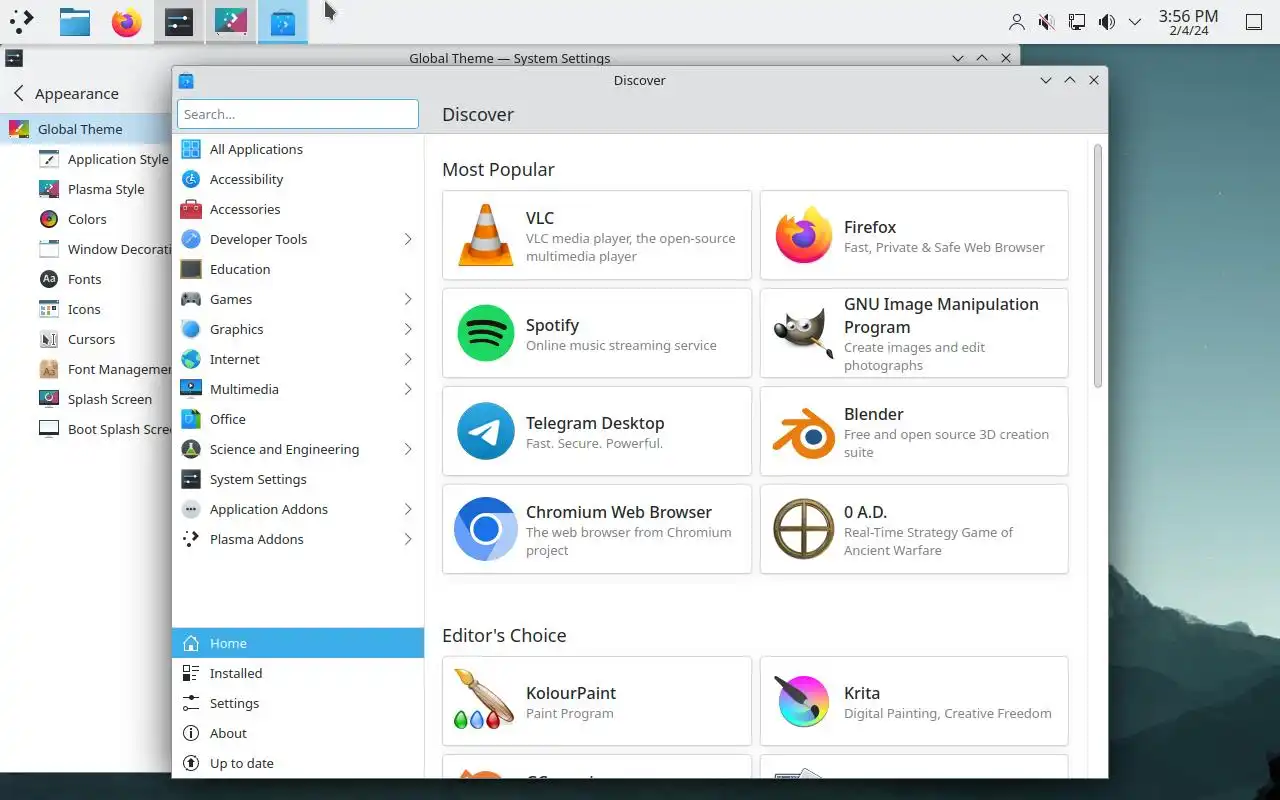The width and height of the screenshot is (1280, 800).
Task: Open the Installed apps page
Action: tap(298, 673)
